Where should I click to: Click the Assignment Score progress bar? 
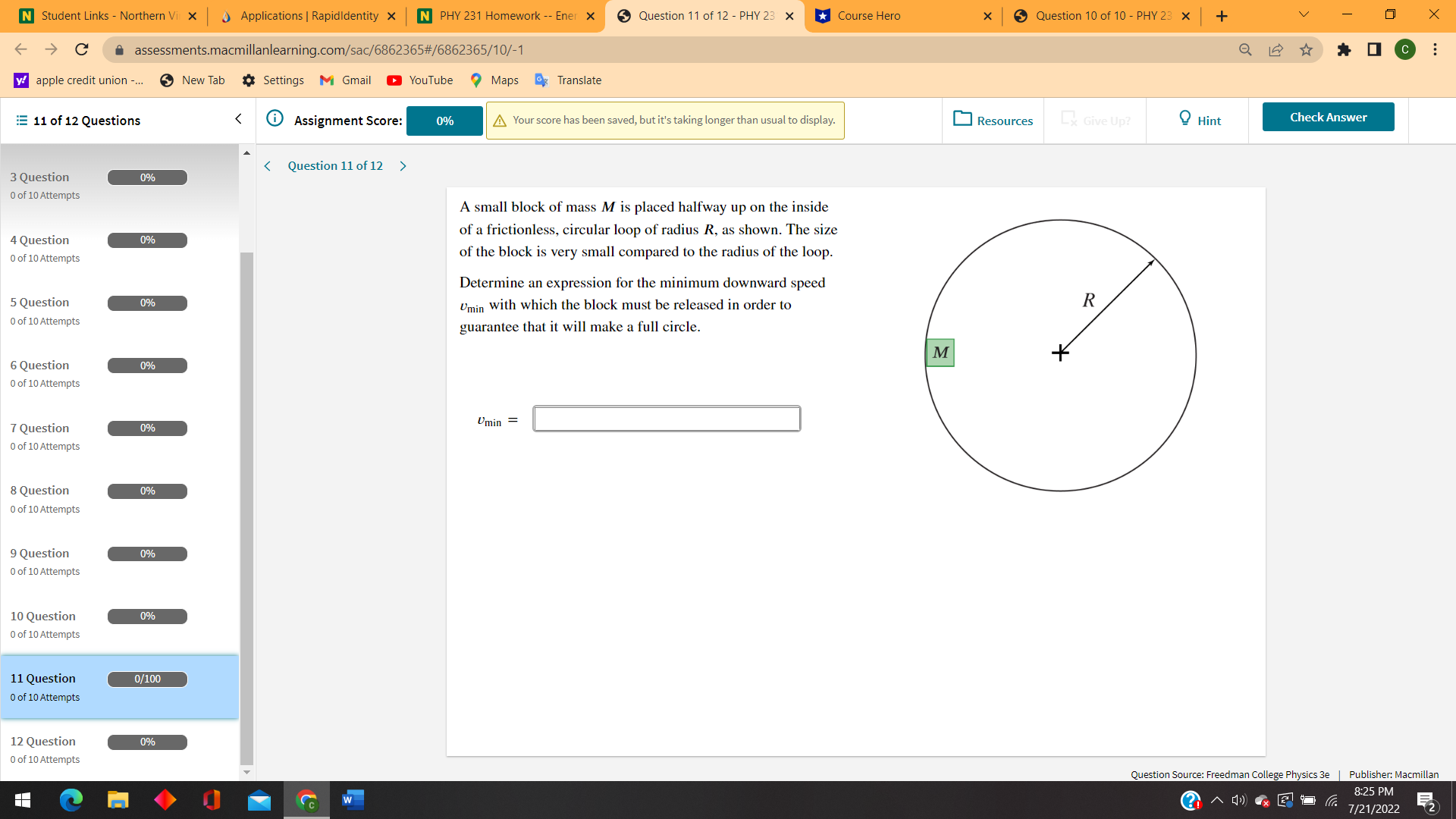pos(444,120)
